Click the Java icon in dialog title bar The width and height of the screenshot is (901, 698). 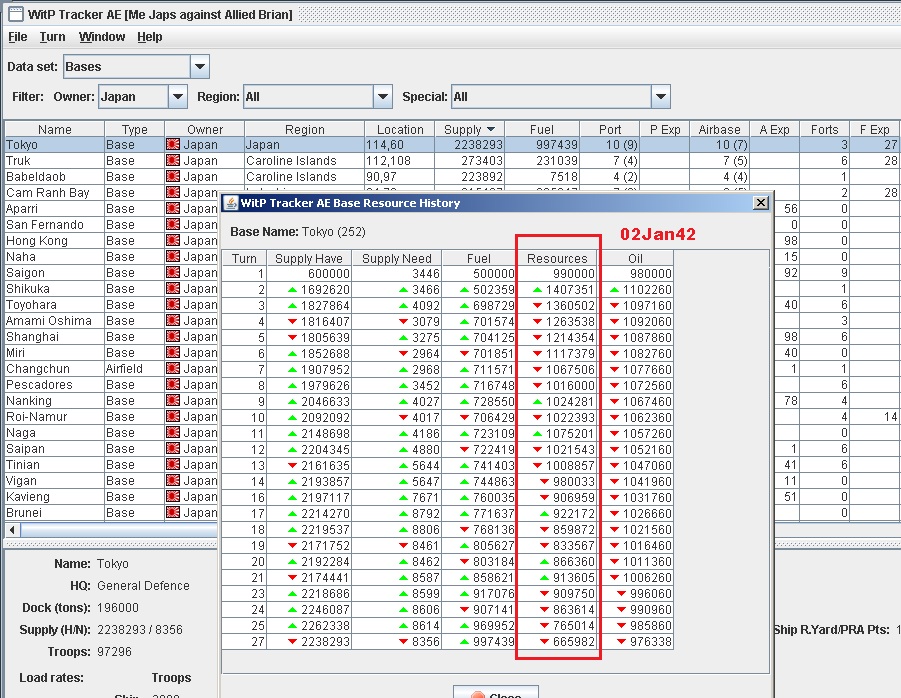point(232,203)
